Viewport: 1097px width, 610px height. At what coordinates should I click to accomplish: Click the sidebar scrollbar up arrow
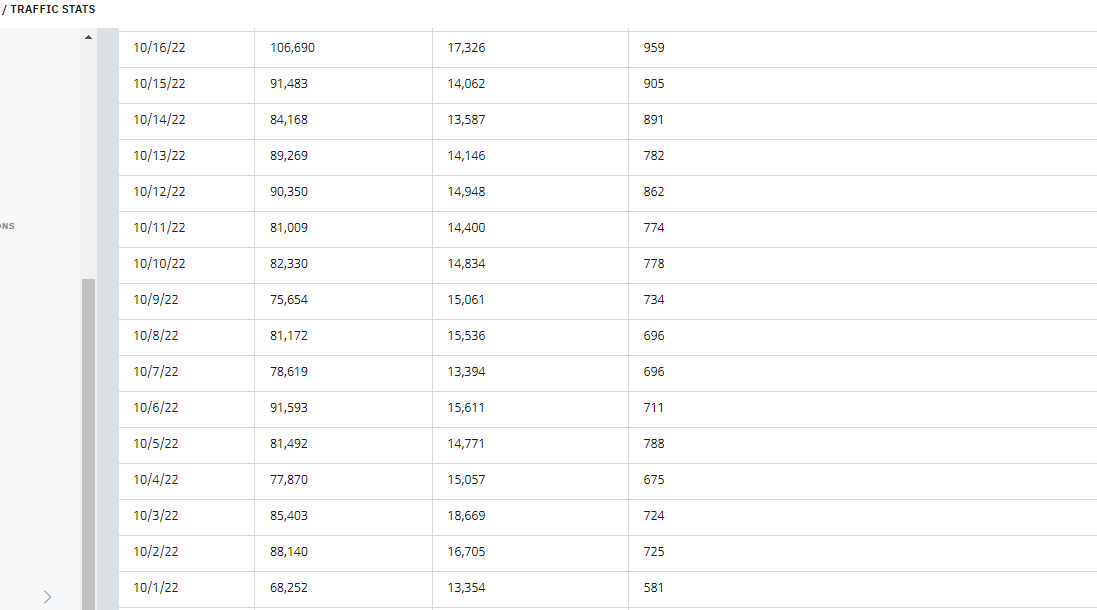88,37
